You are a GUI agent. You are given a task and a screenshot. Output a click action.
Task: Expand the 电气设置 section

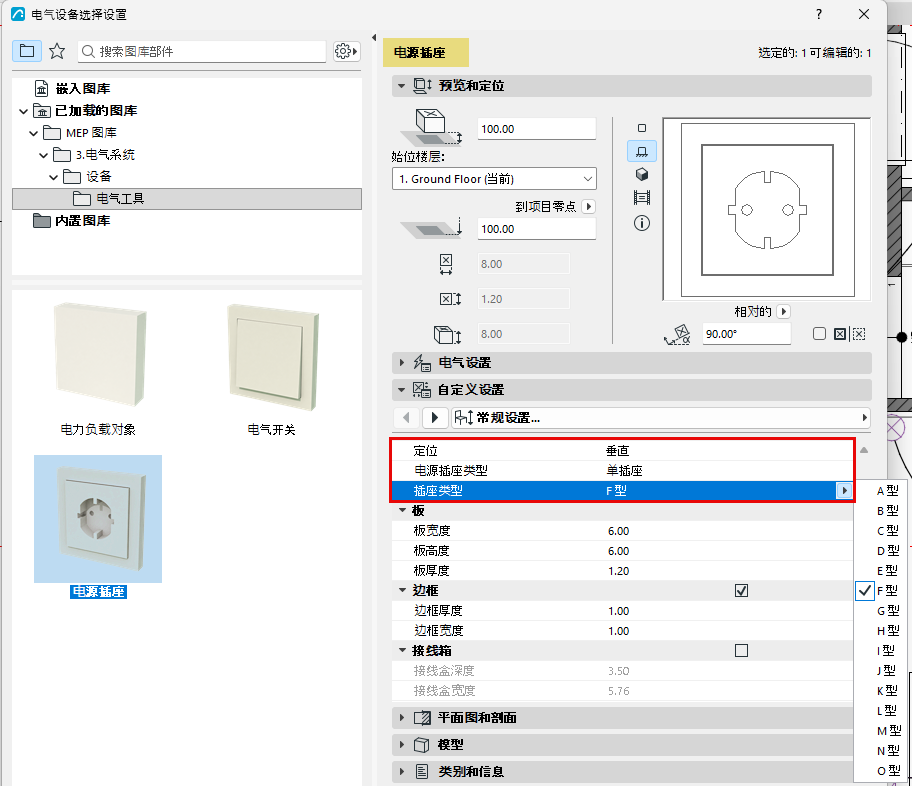(x=401, y=362)
